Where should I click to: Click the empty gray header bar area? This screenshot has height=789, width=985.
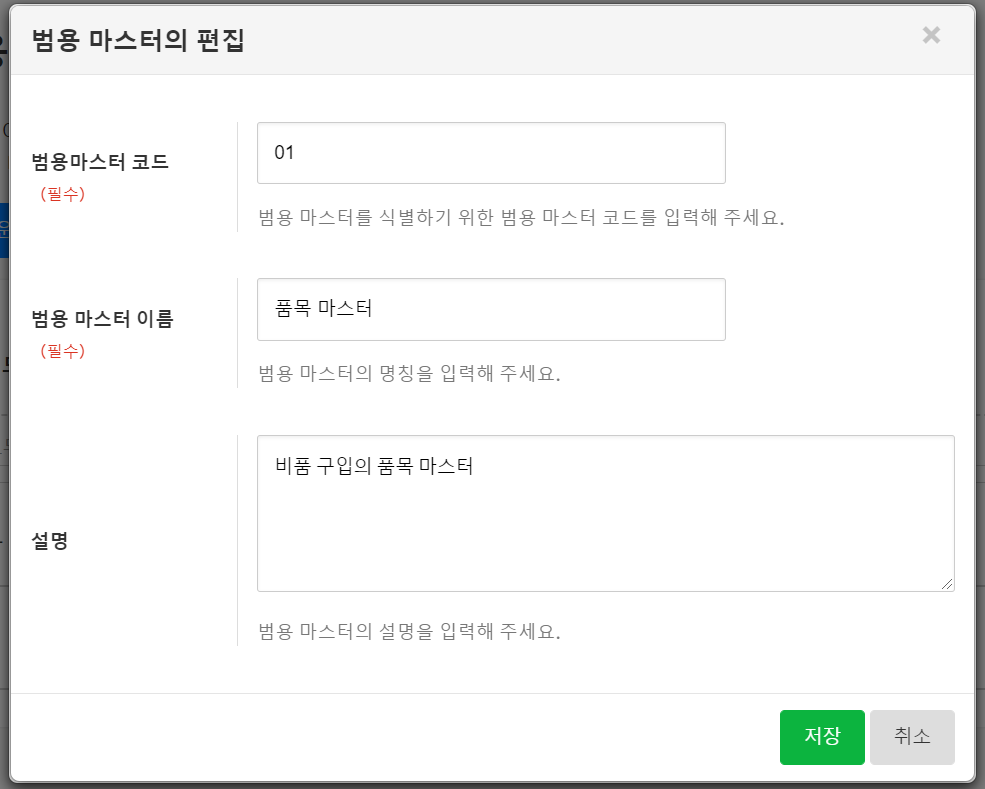tap(600, 40)
